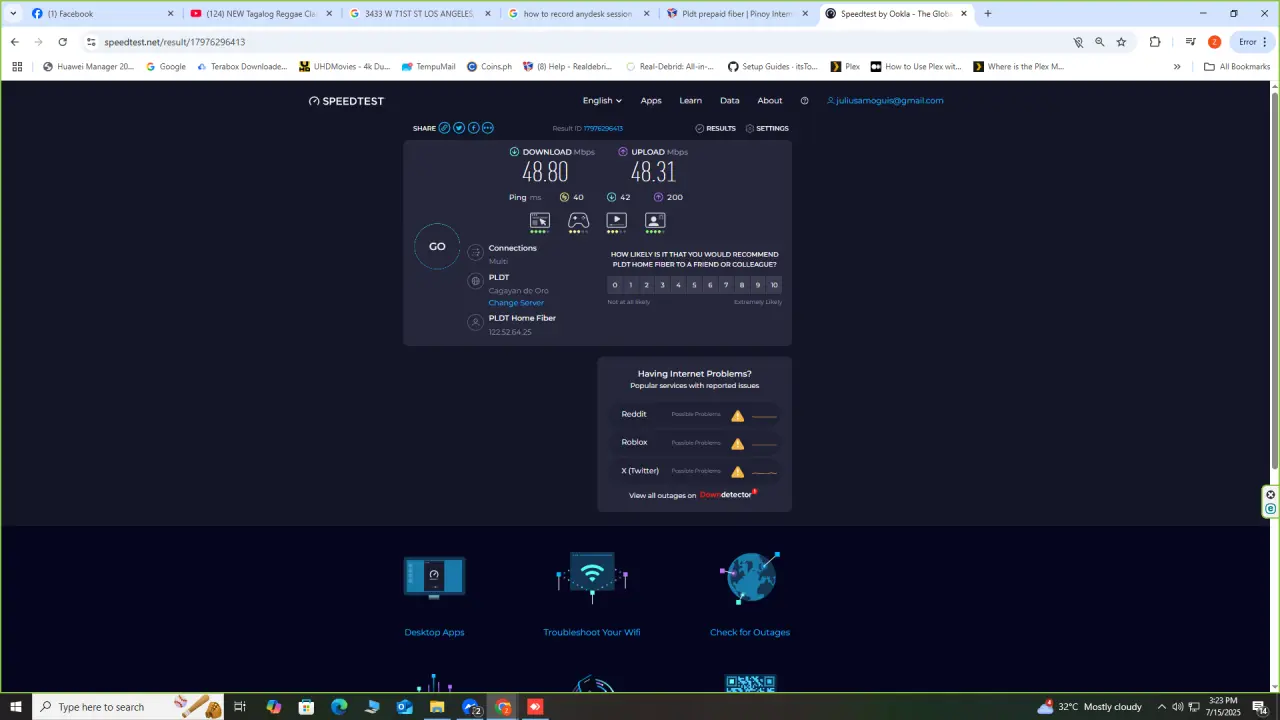The height and width of the screenshot is (720, 1280).
Task: Click the Speedtest logo
Action: [346, 101]
